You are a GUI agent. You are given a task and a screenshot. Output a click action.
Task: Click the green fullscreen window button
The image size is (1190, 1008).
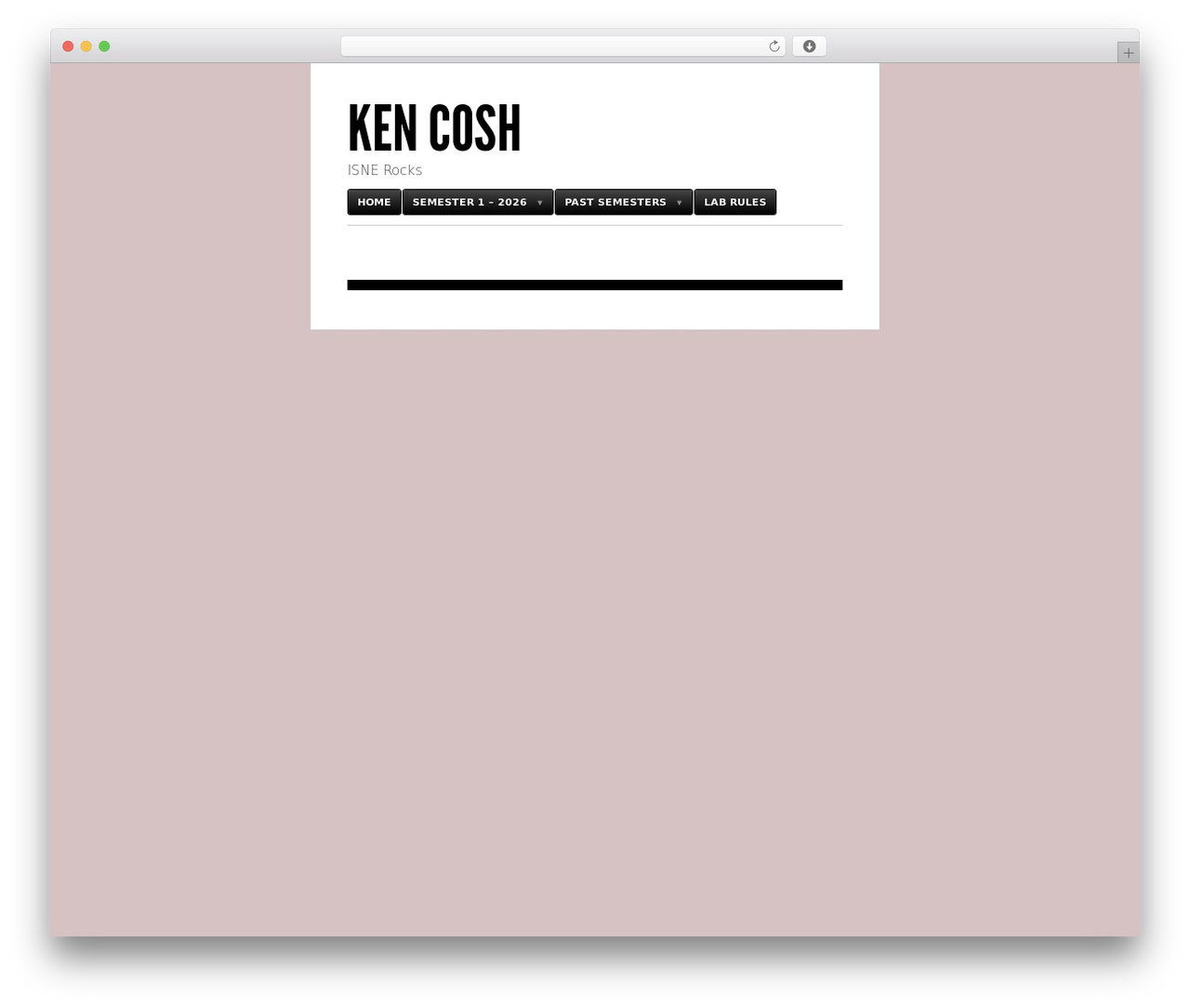[x=104, y=46]
